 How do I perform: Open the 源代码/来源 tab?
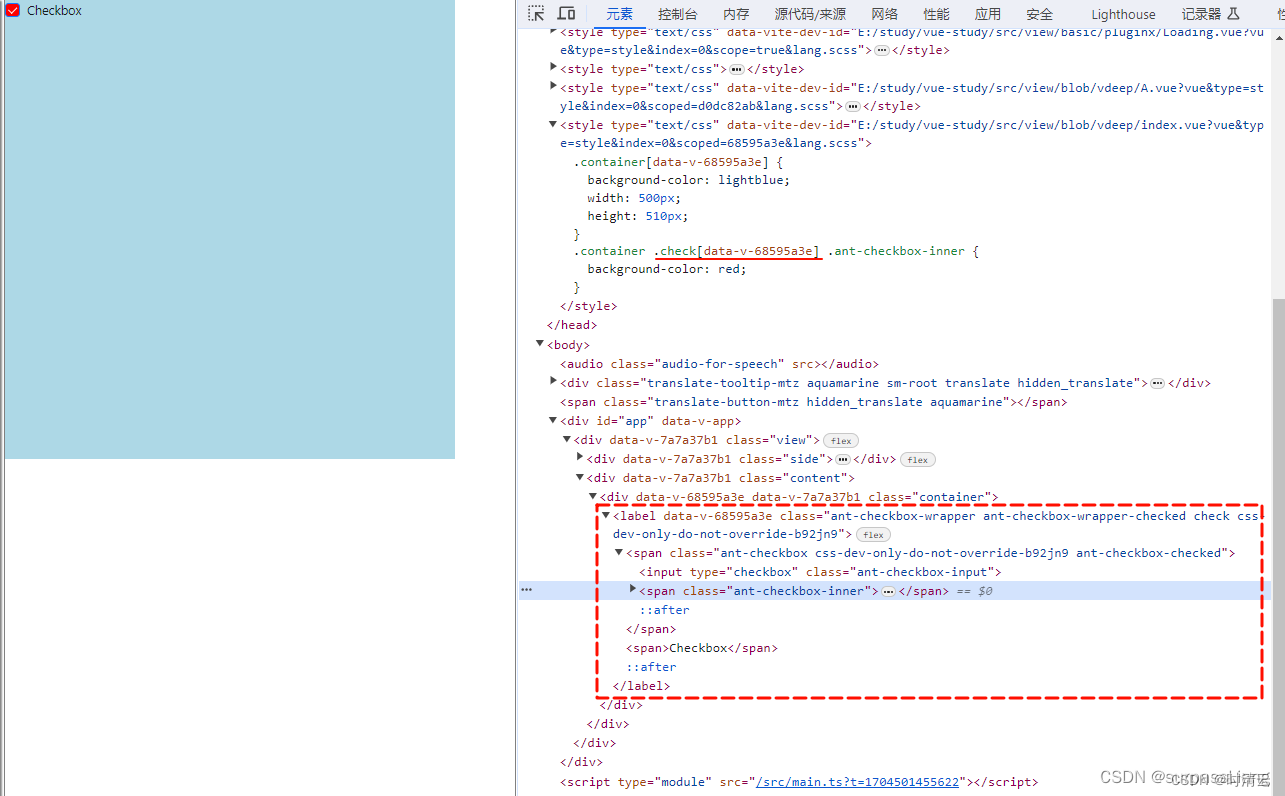[810, 14]
